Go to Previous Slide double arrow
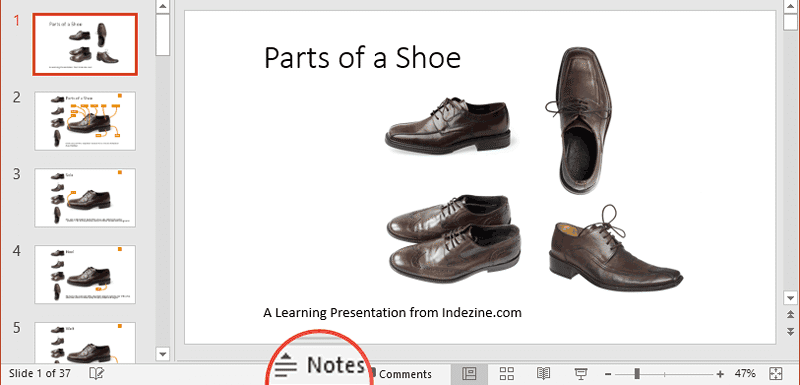This screenshot has height=385, width=800. pyautogui.click(x=790, y=314)
